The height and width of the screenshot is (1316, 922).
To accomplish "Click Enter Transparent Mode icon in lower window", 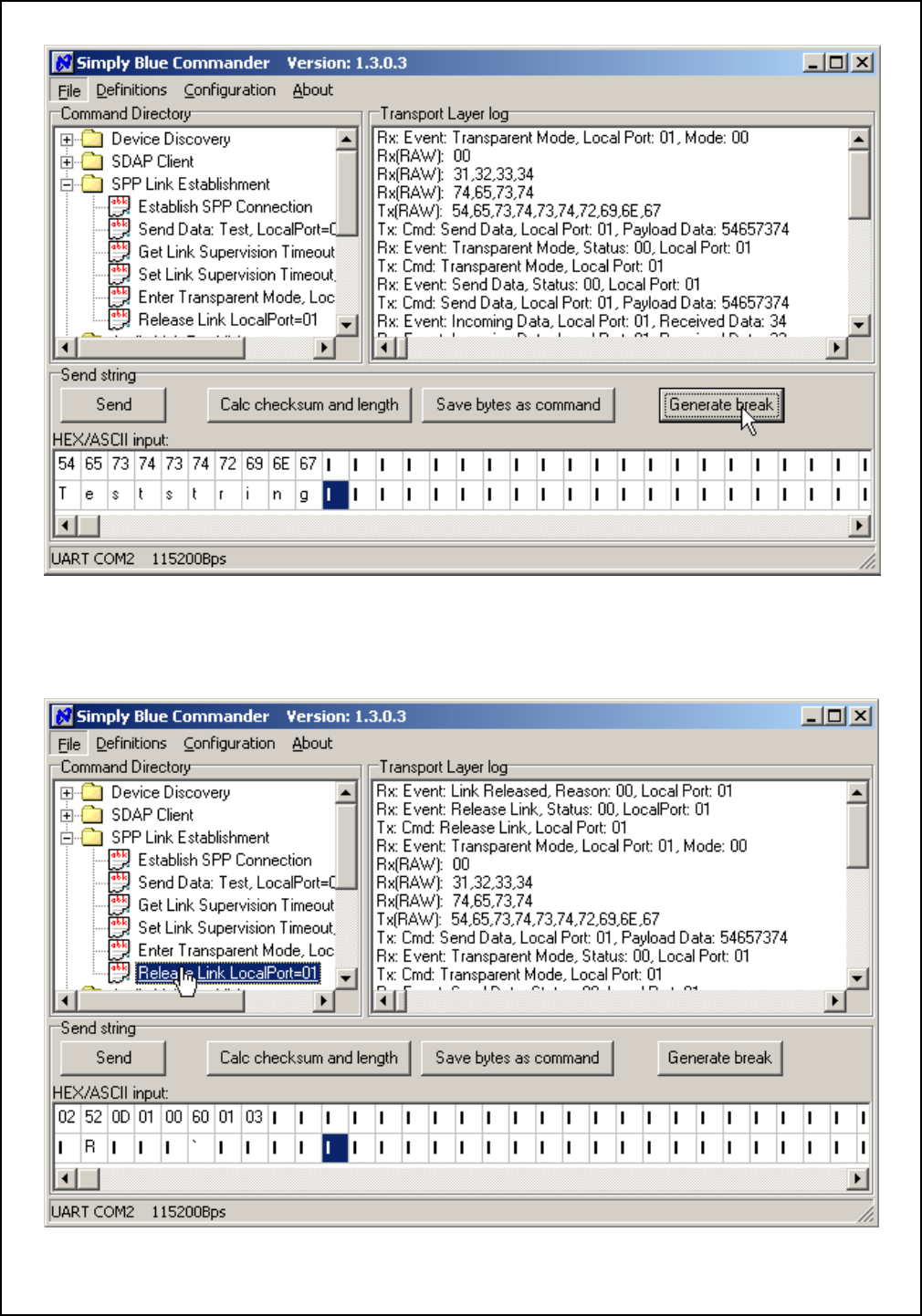I will click(119, 950).
